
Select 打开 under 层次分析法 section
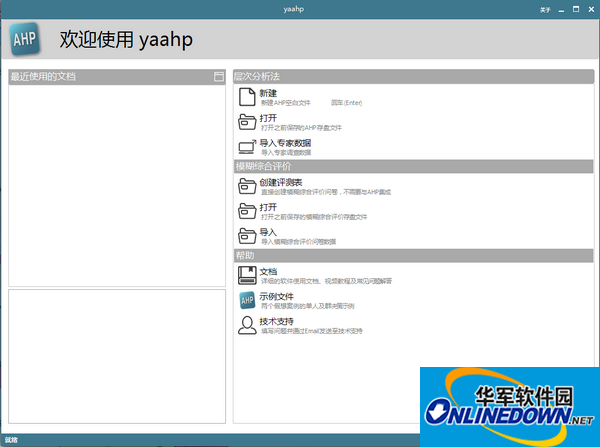pos(268,118)
